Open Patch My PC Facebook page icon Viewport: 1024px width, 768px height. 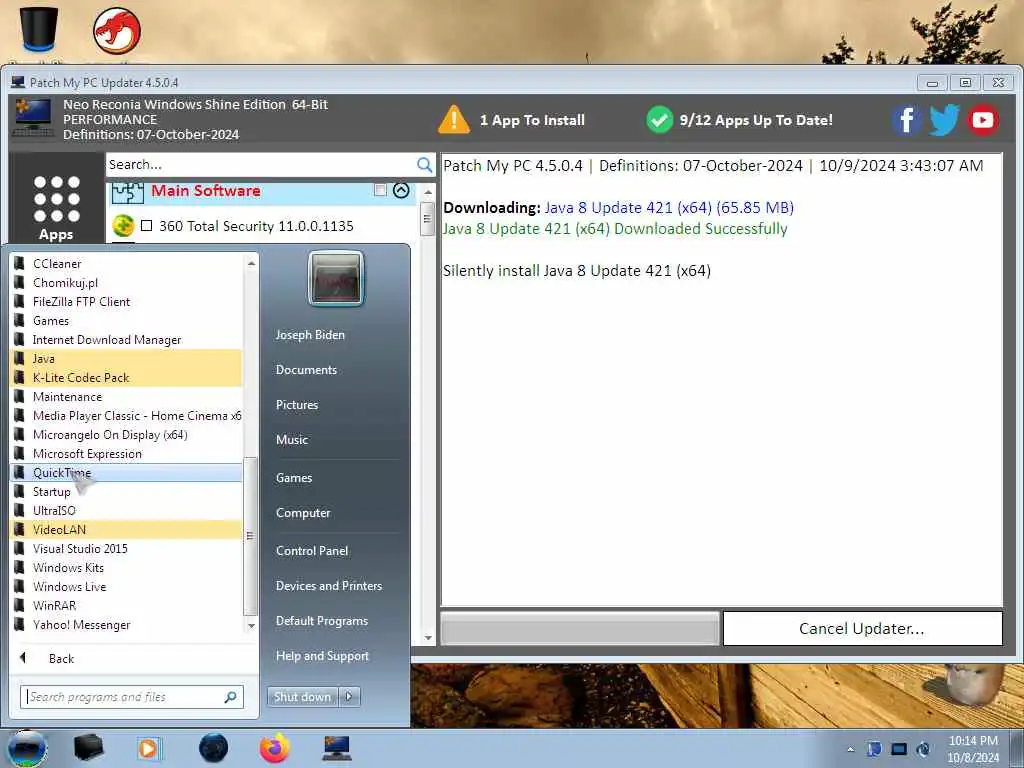(906, 120)
